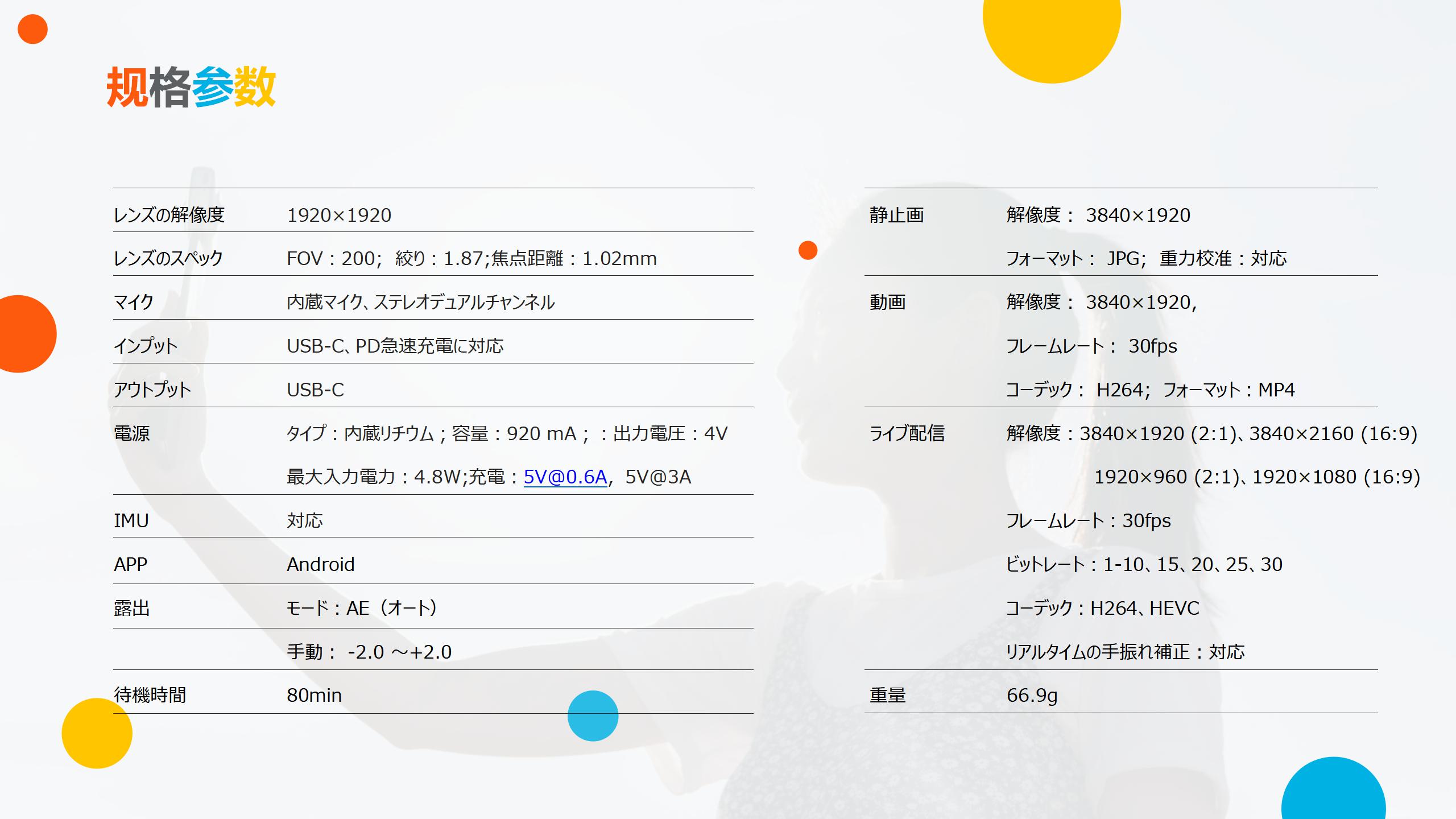Click the blue circle near bottom center
Image resolution: width=1456 pixels, height=819 pixels.
coord(592,717)
